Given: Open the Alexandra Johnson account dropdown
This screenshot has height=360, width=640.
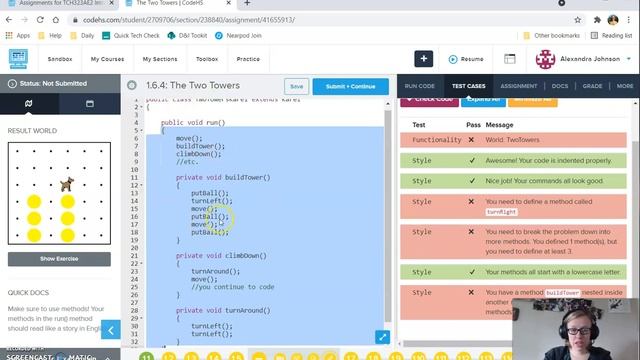Looking at the screenshot, I should coord(629,59).
